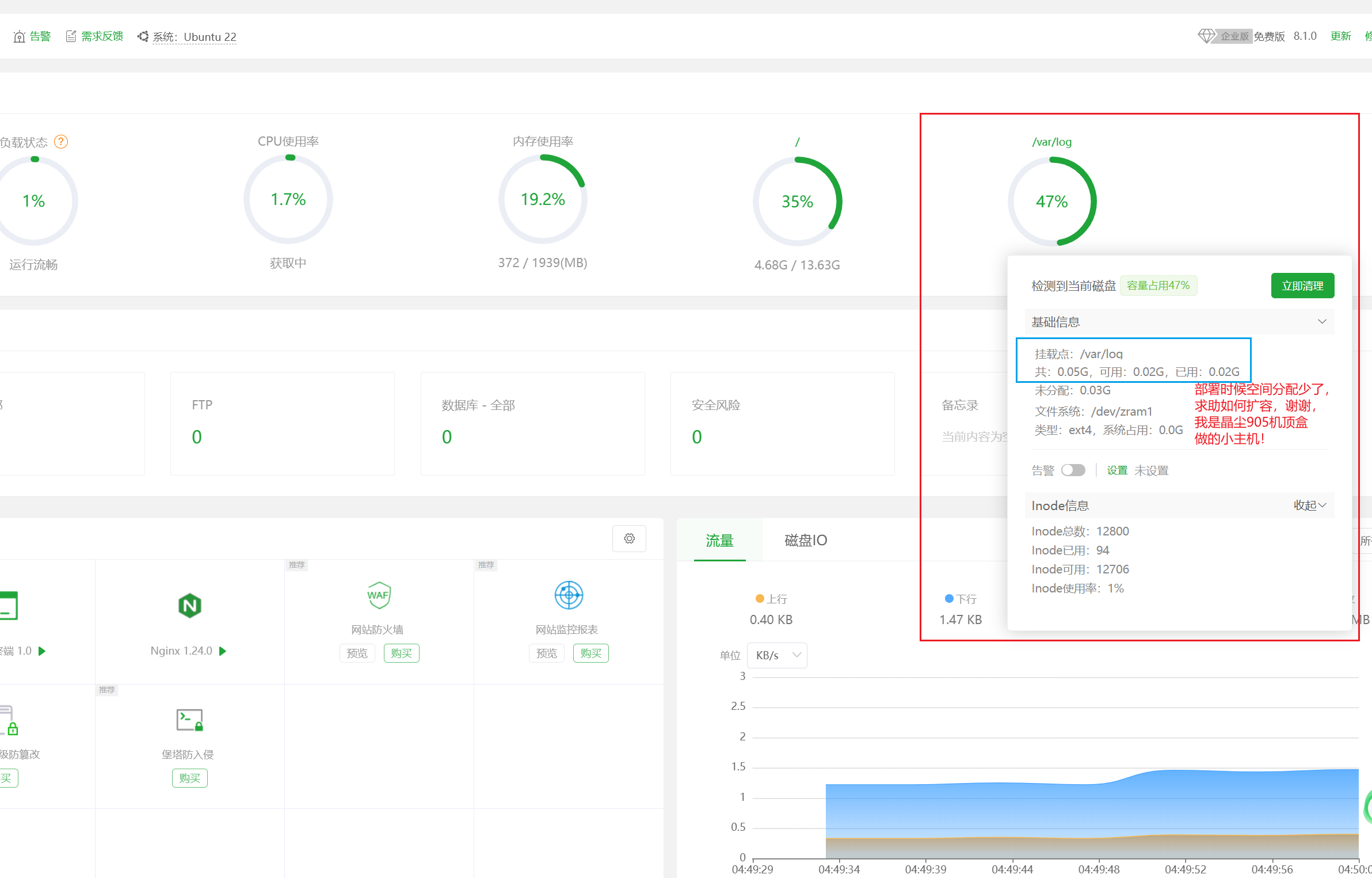Click the Inode使用率: 1% line

1077,588
